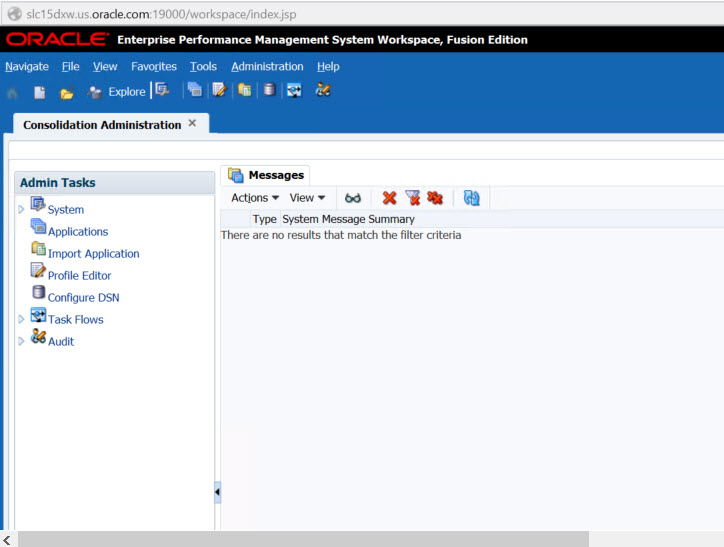The image size is (724, 547).
Task: Click the Task Flows icon in Admin Tasks
Action: pos(38,315)
